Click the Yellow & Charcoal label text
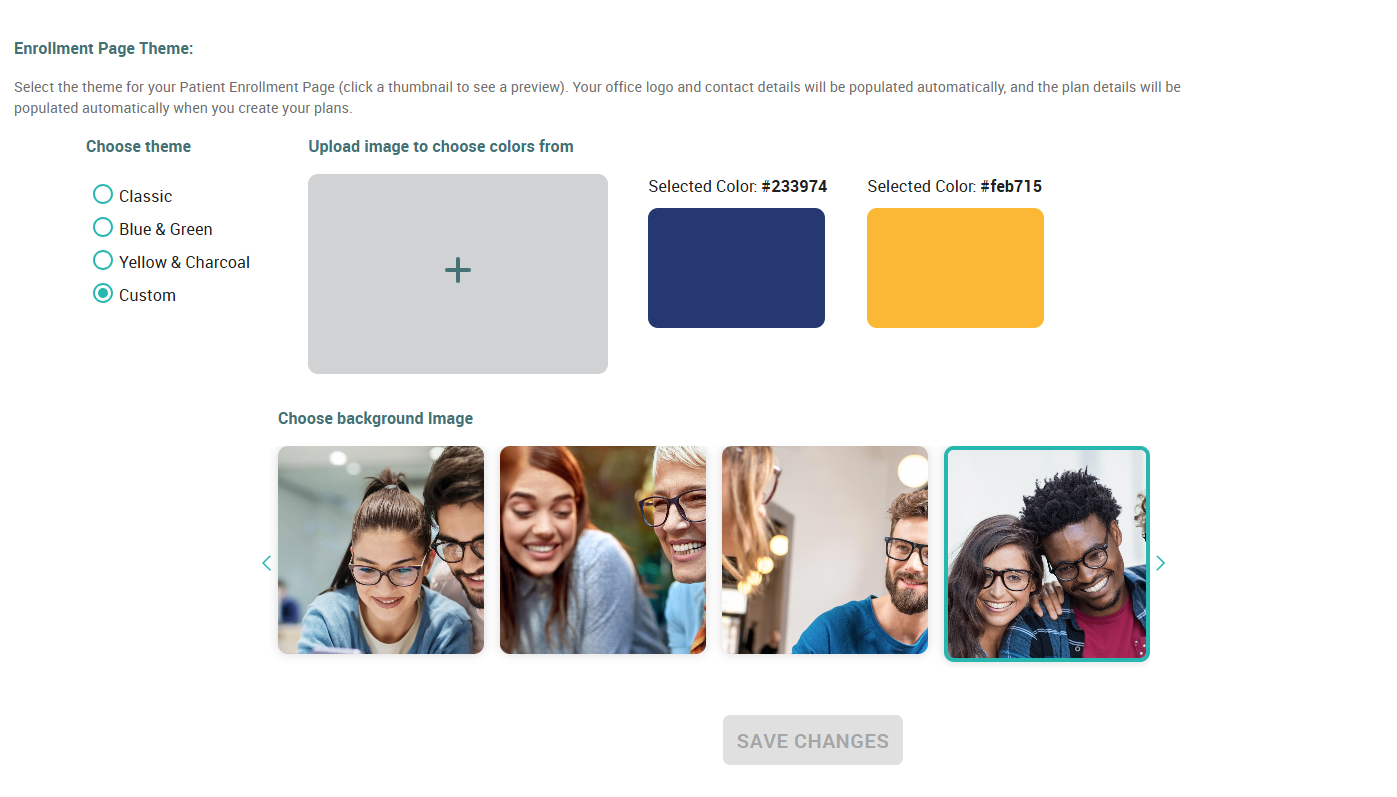The image size is (1397, 797). pos(184,262)
